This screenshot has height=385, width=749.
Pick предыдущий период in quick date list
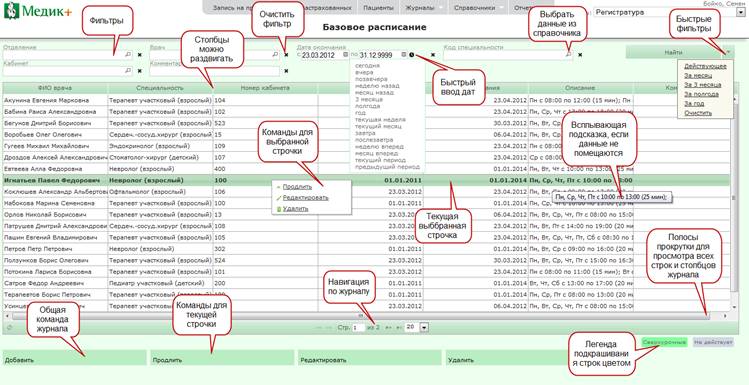click(387, 167)
